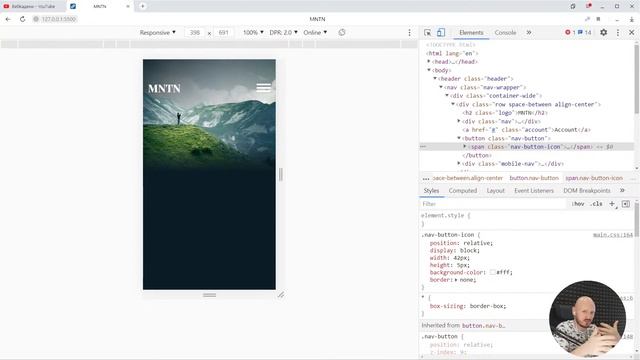Toggle the computed styles sidebar icon
640x360 pixels.
[x=626, y=204]
